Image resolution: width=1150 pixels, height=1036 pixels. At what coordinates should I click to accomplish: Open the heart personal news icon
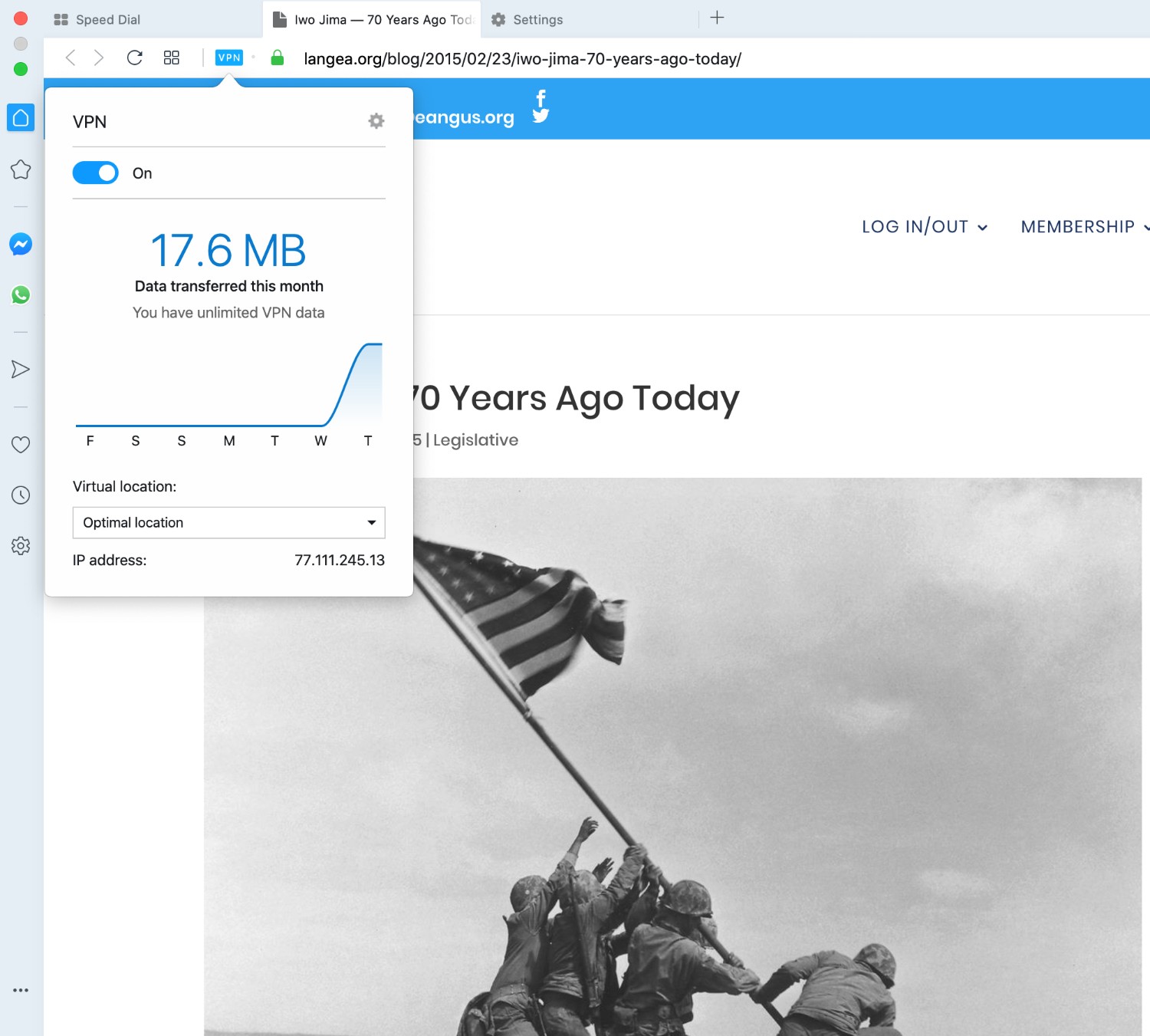21,445
